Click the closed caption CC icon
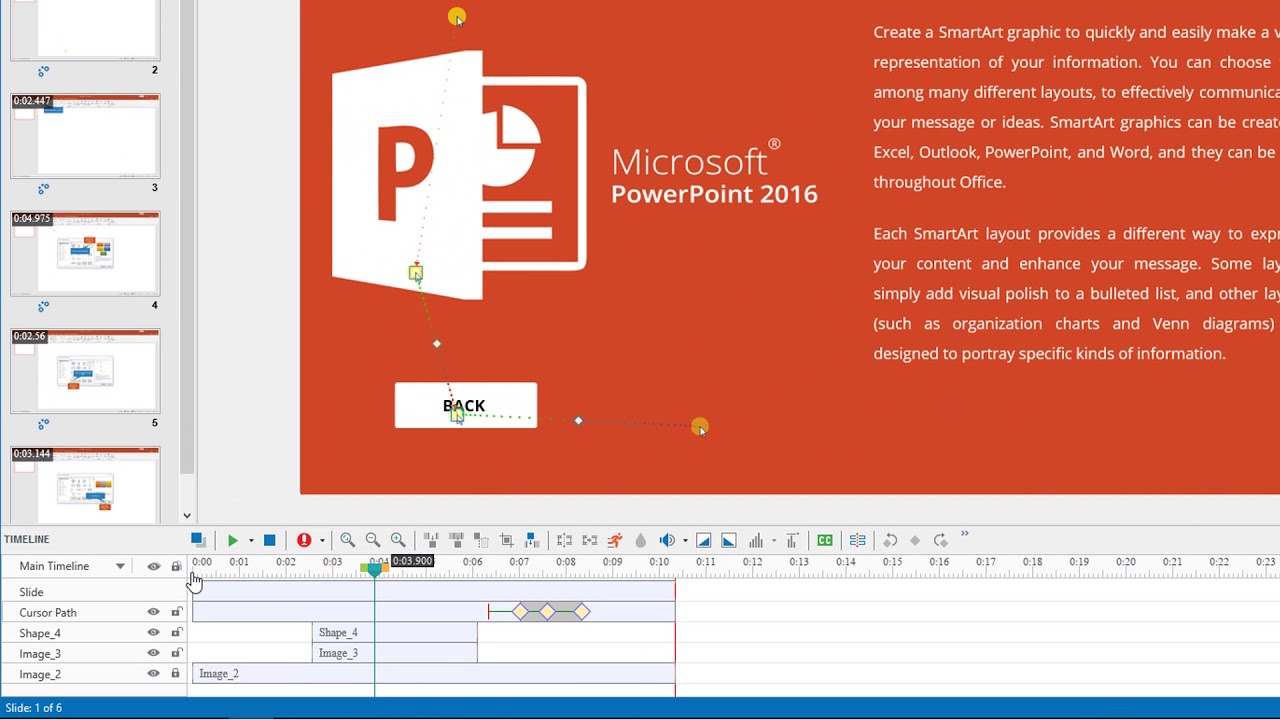The image size is (1280, 720). [825, 540]
